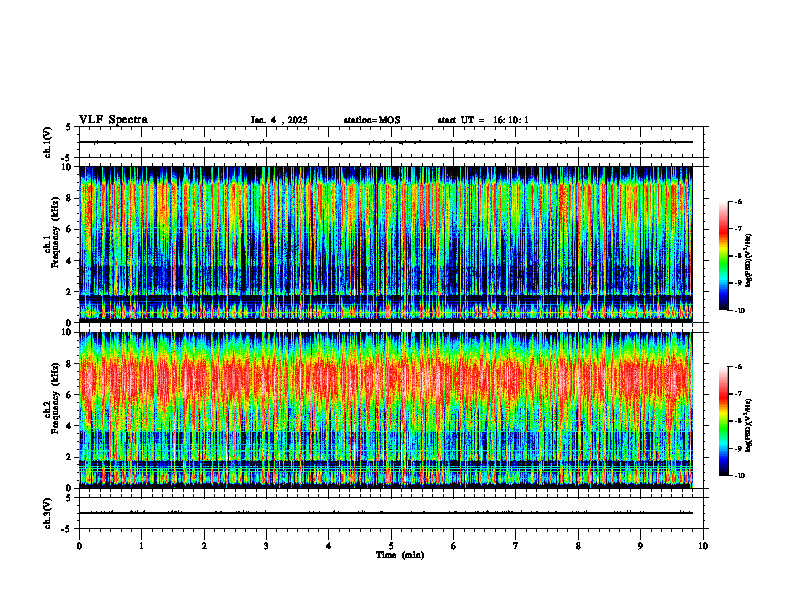Click the "Time (min)" x-axis label
792x612 pixels.
(400, 555)
